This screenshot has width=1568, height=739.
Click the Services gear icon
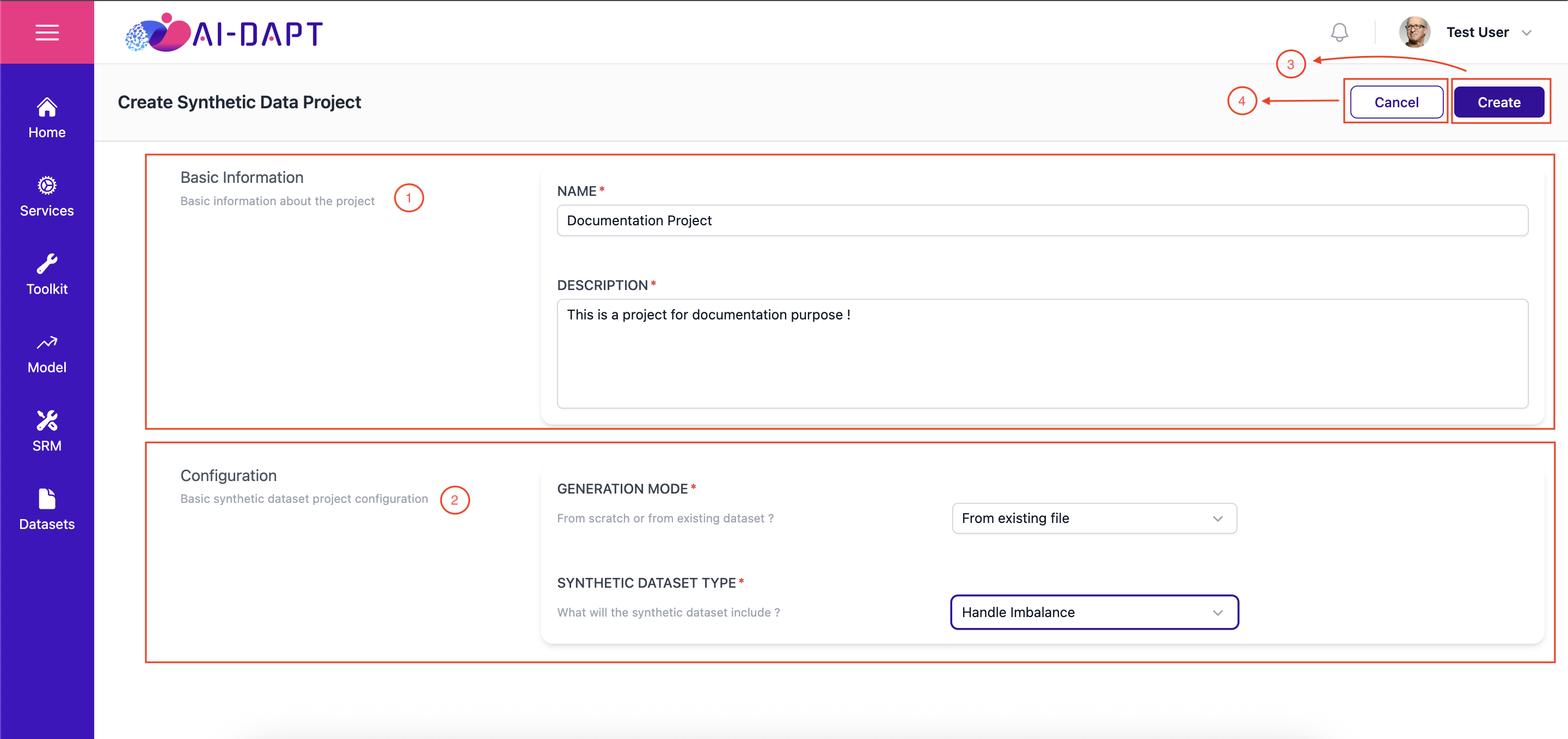point(47,186)
